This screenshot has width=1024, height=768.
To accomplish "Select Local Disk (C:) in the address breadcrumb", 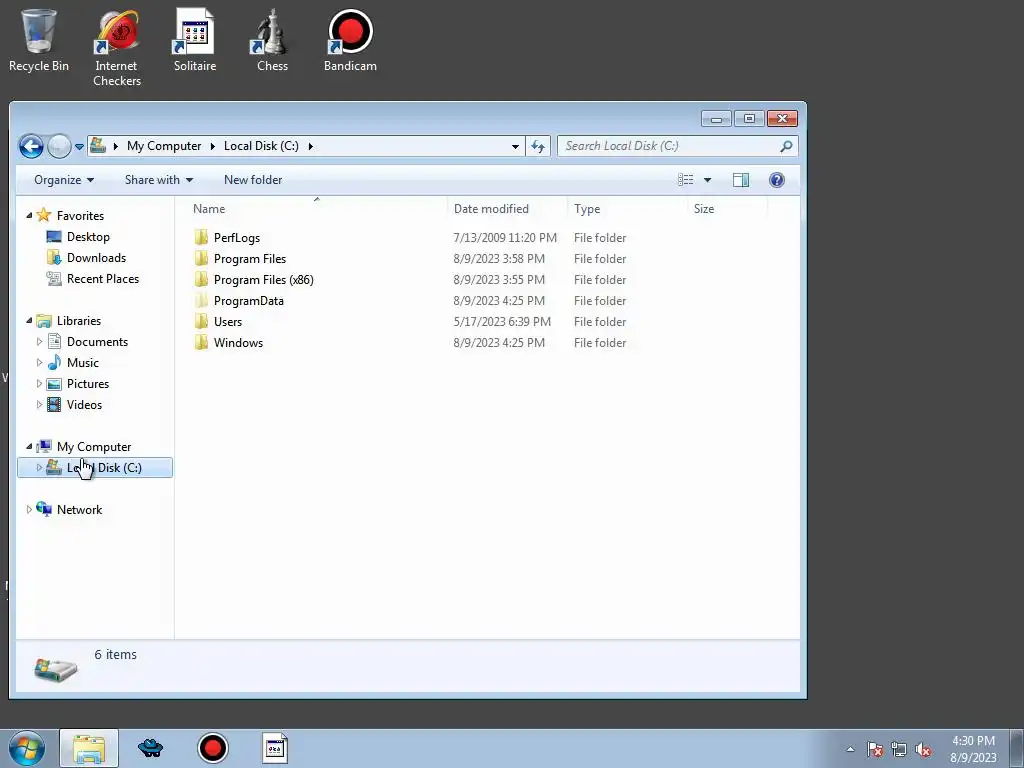I will pos(261,146).
